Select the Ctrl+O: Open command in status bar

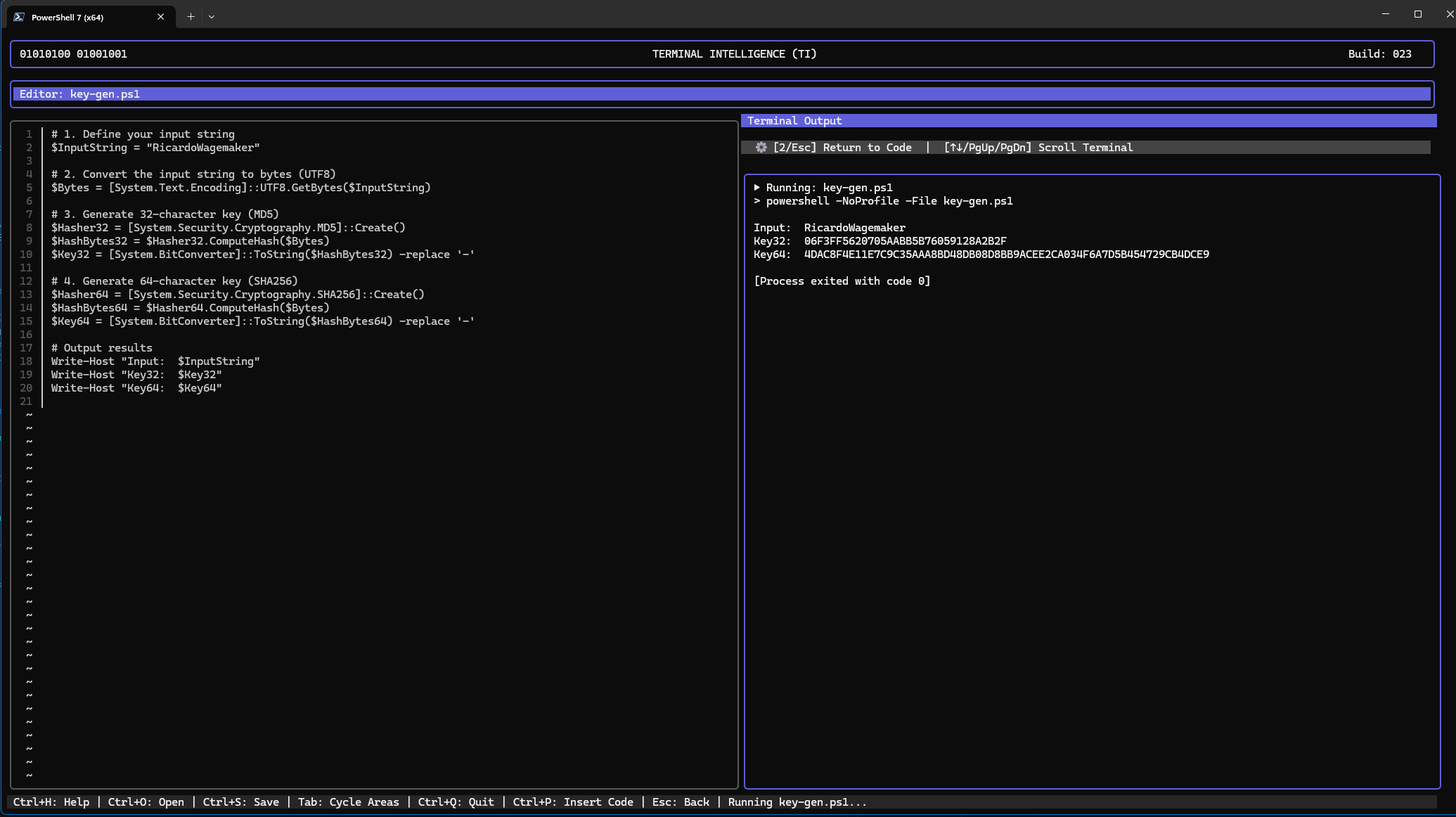[146, 802]
